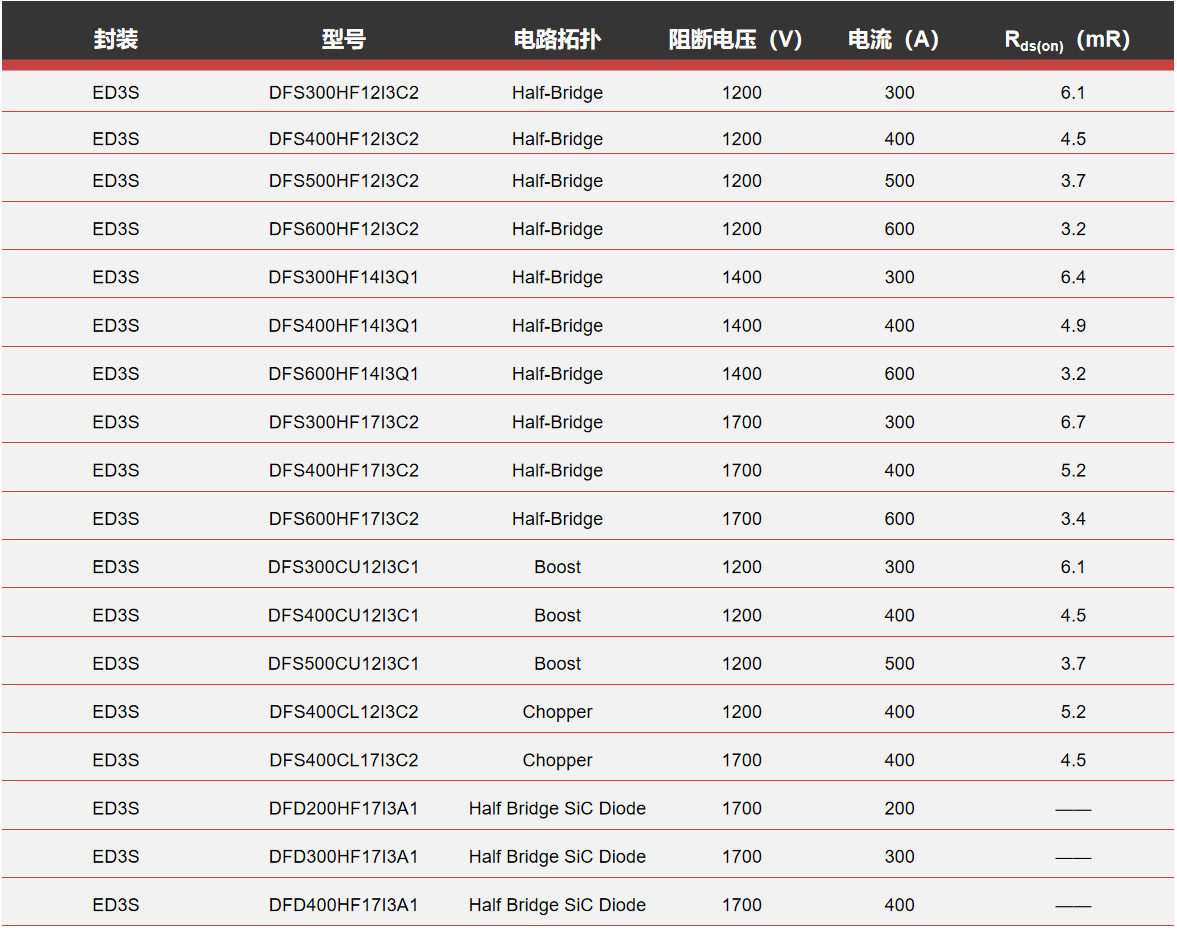The image size is (1177, 930).
Task: Select model DFS300HF17I3C2
Action: click(344, 422)
